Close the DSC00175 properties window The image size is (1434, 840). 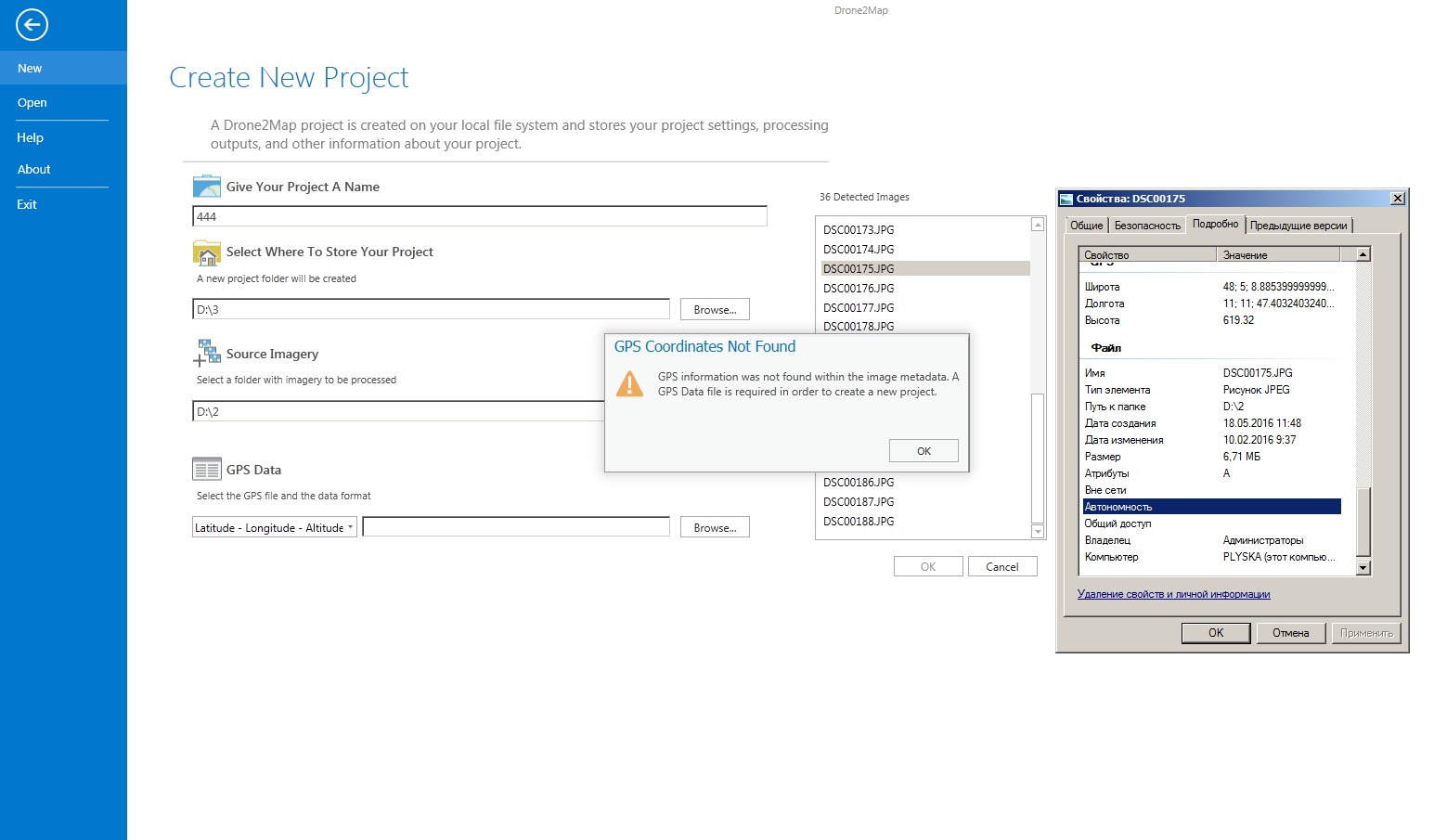[x=1398, y=199]
